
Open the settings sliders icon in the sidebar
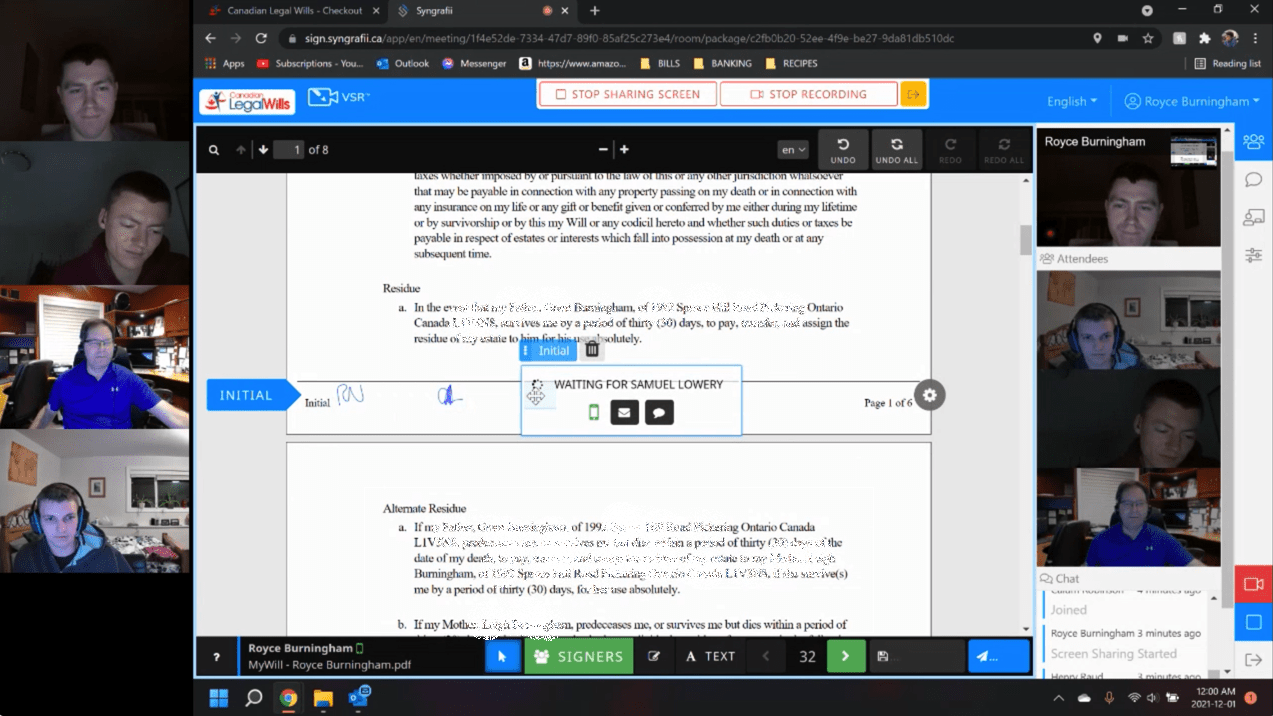(1253, 255)
